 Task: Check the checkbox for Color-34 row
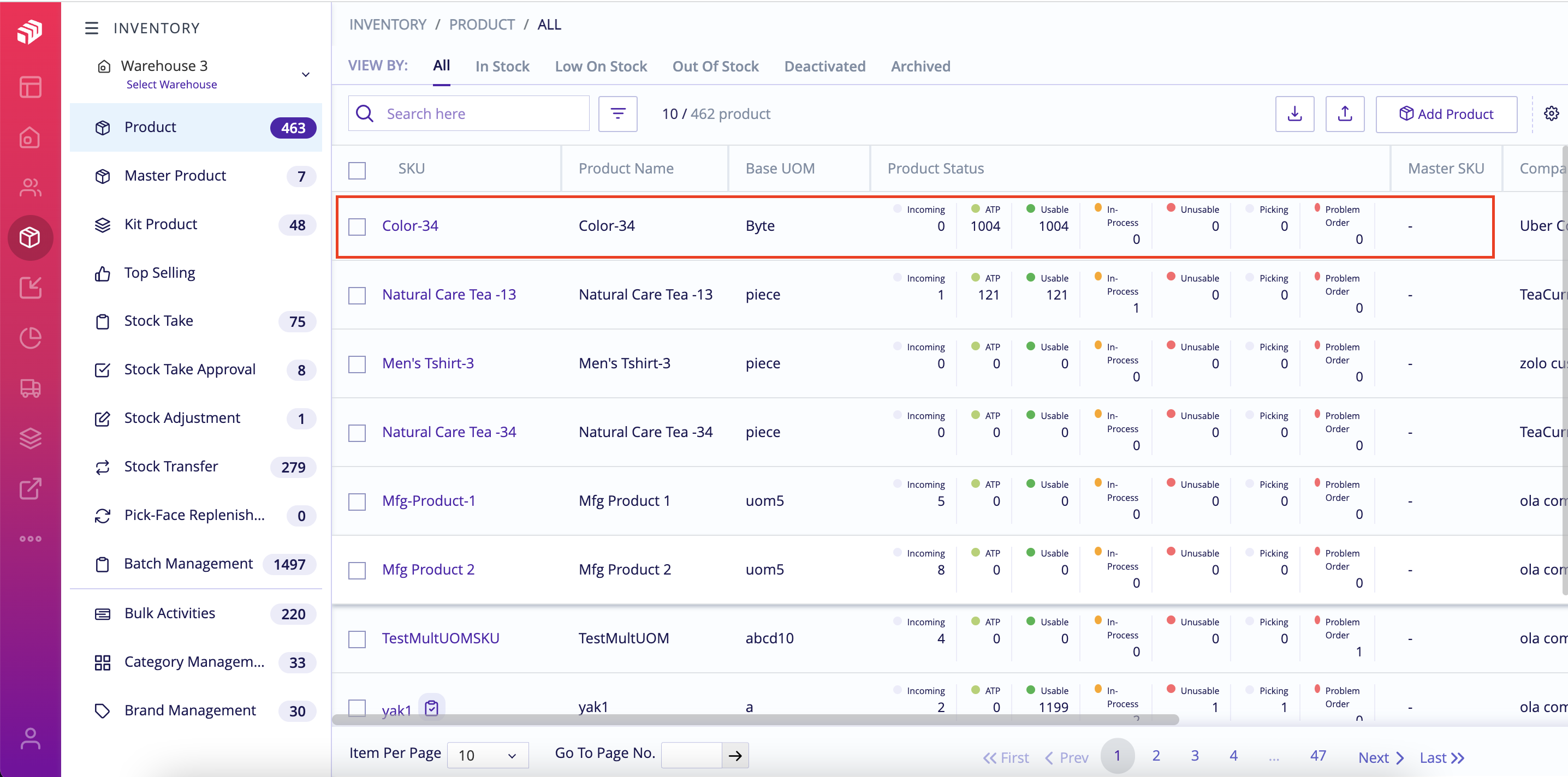357,226
